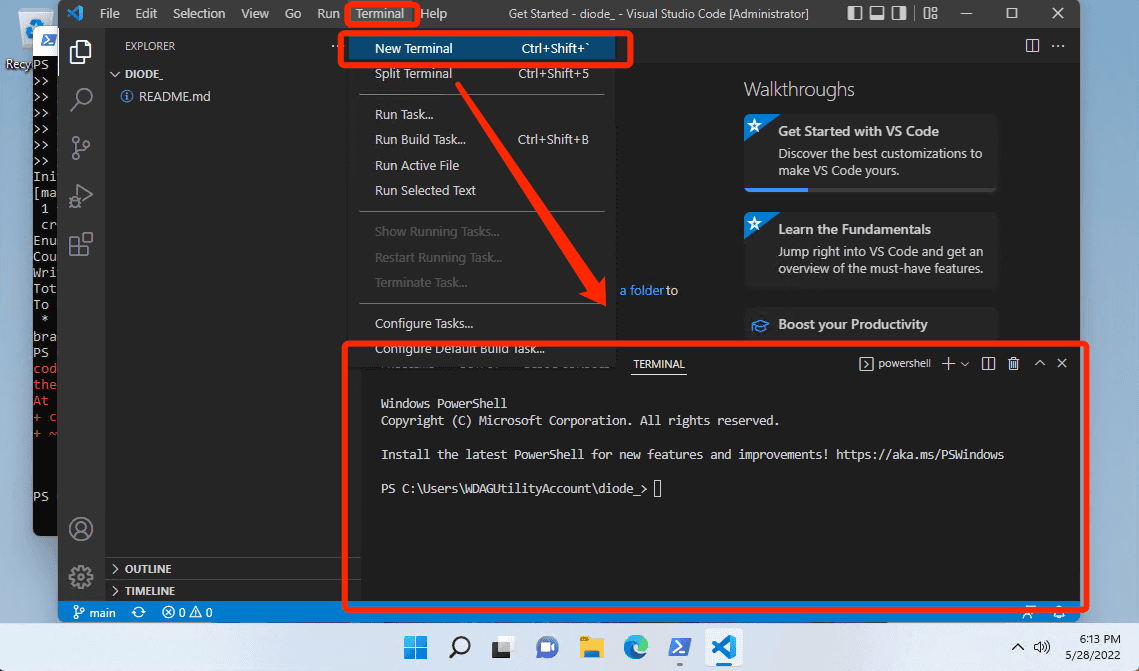Image resolution: width=1139 pixels, height=671 pixels.
Task: Open the Search view icon
Action: [81, 99]
